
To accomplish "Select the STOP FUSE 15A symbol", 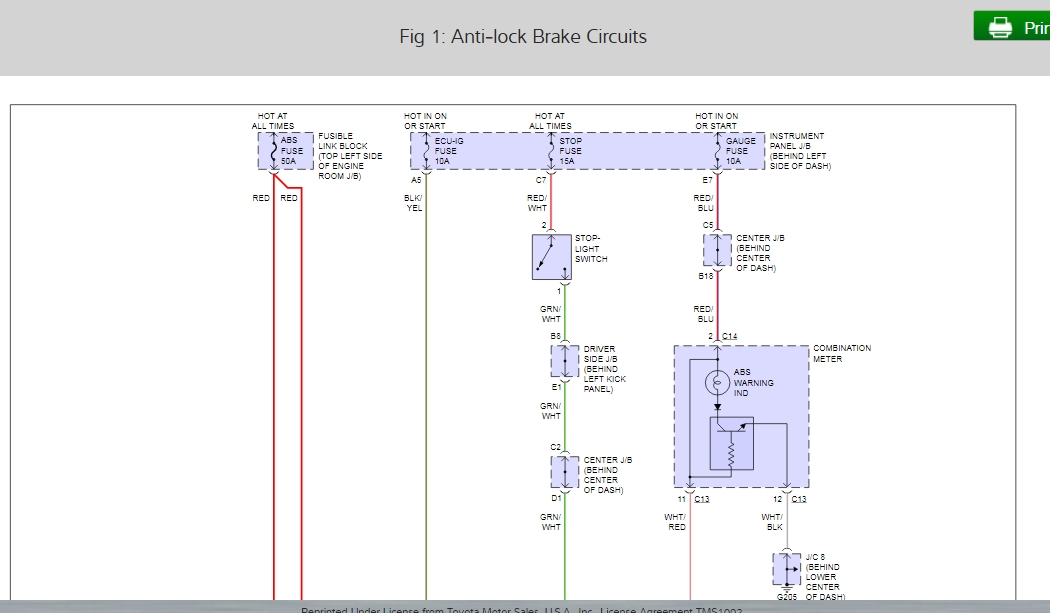I will [551, 150].
